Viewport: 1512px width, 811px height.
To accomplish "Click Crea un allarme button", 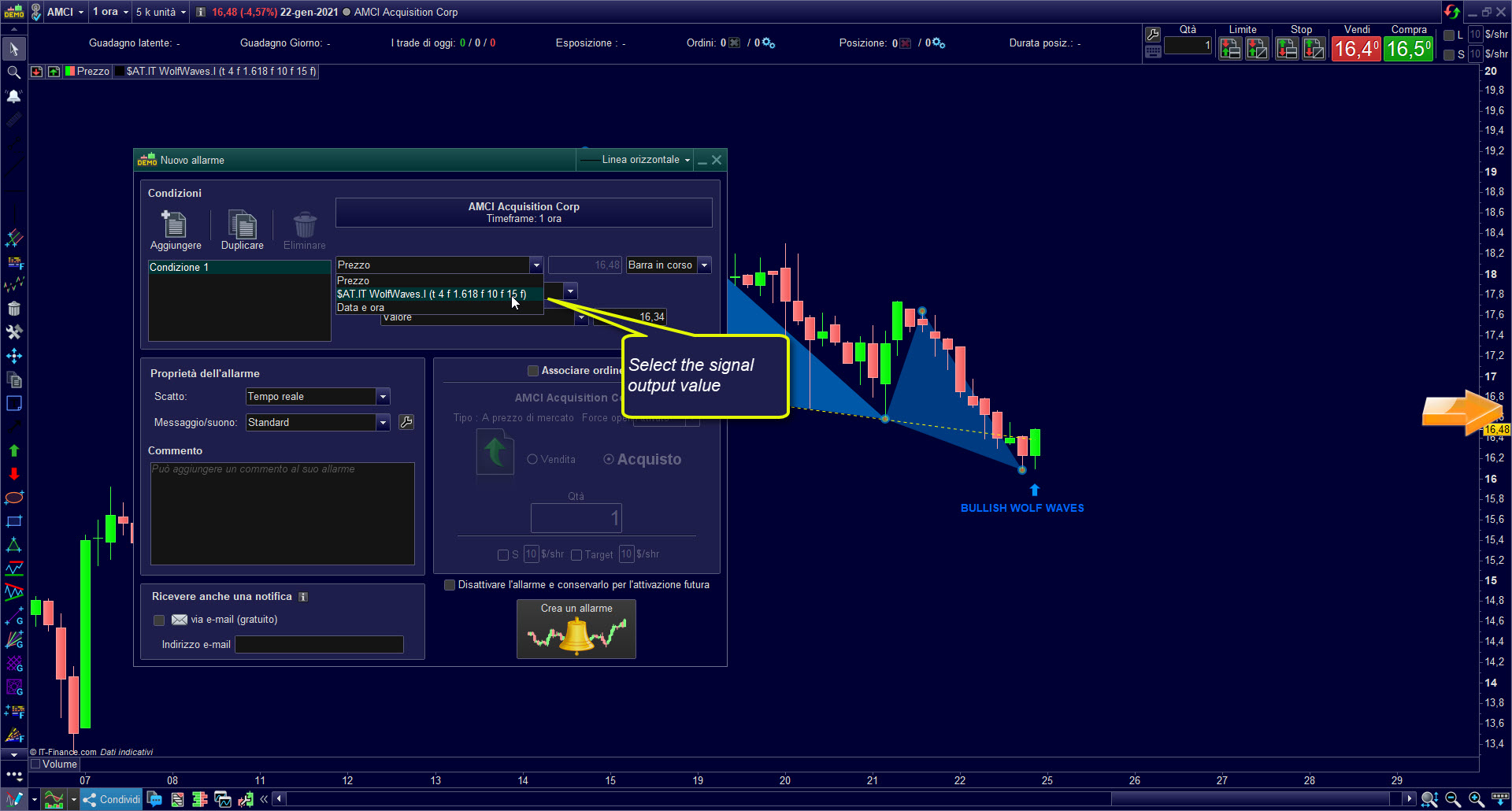I will click(x=576, y=629).
